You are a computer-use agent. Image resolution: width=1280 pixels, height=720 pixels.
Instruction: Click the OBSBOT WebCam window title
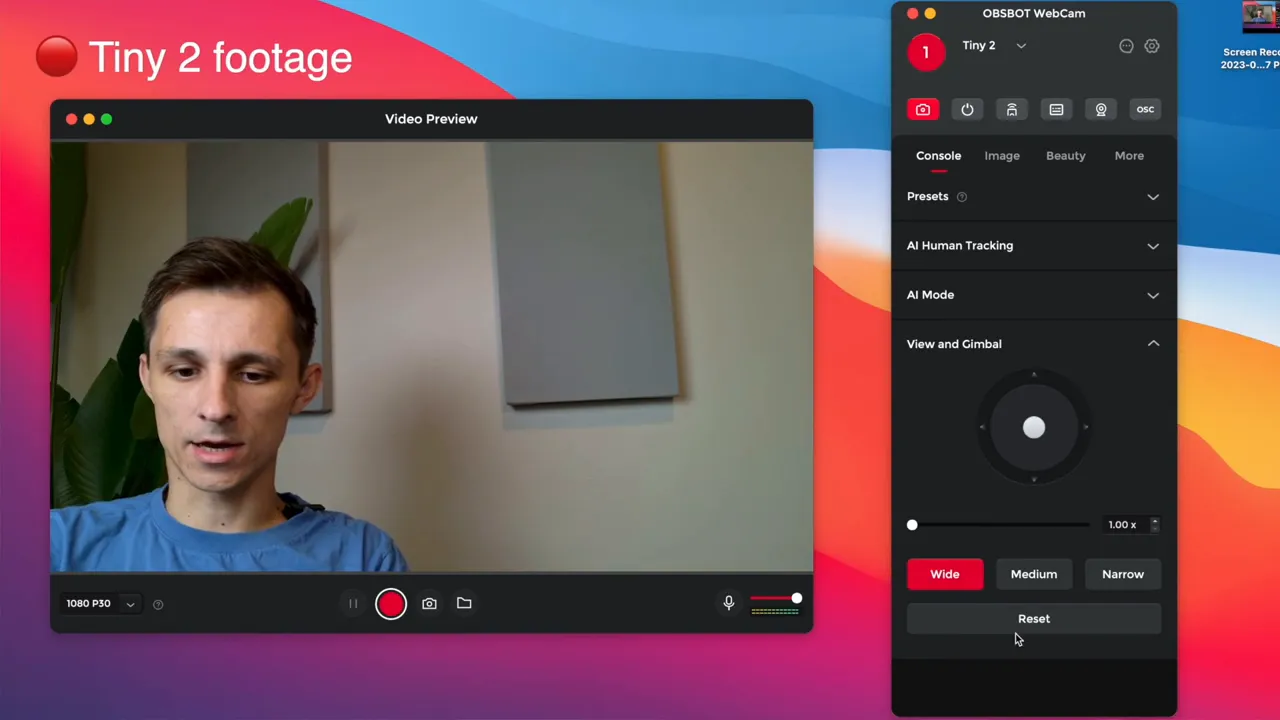[1034, 13]
